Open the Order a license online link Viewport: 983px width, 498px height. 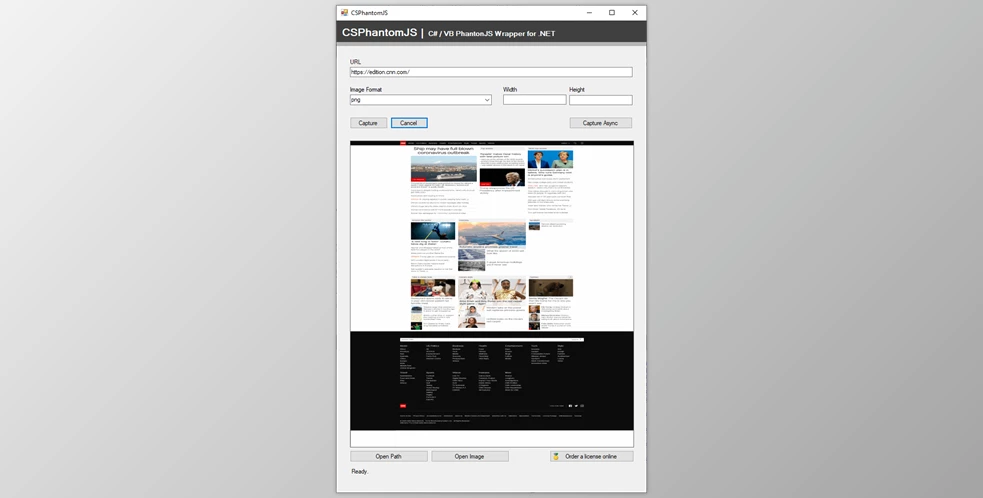[x=591, y=456]
